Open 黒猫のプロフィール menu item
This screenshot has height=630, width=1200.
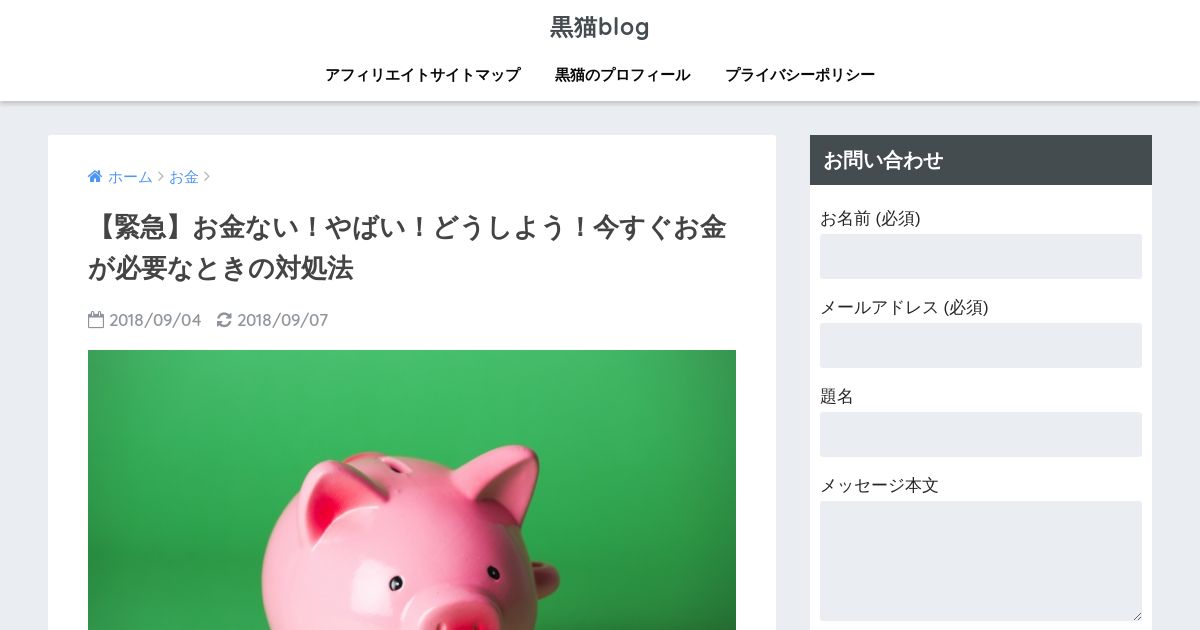(623, 75)
